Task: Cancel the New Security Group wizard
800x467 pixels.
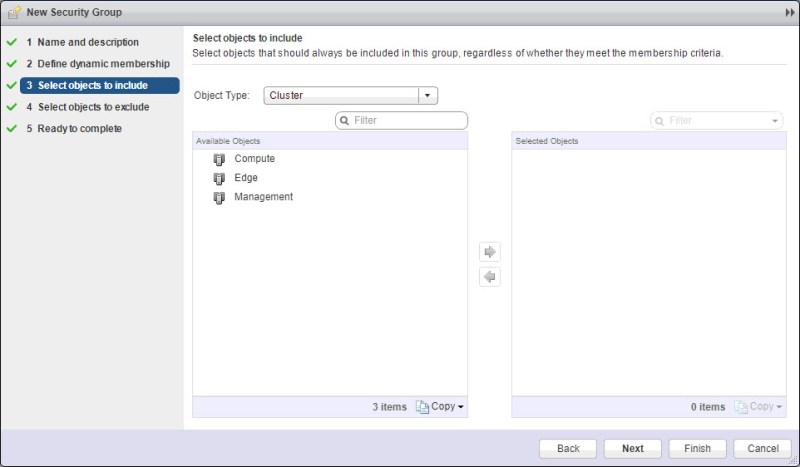Action: tap(762, 449)
